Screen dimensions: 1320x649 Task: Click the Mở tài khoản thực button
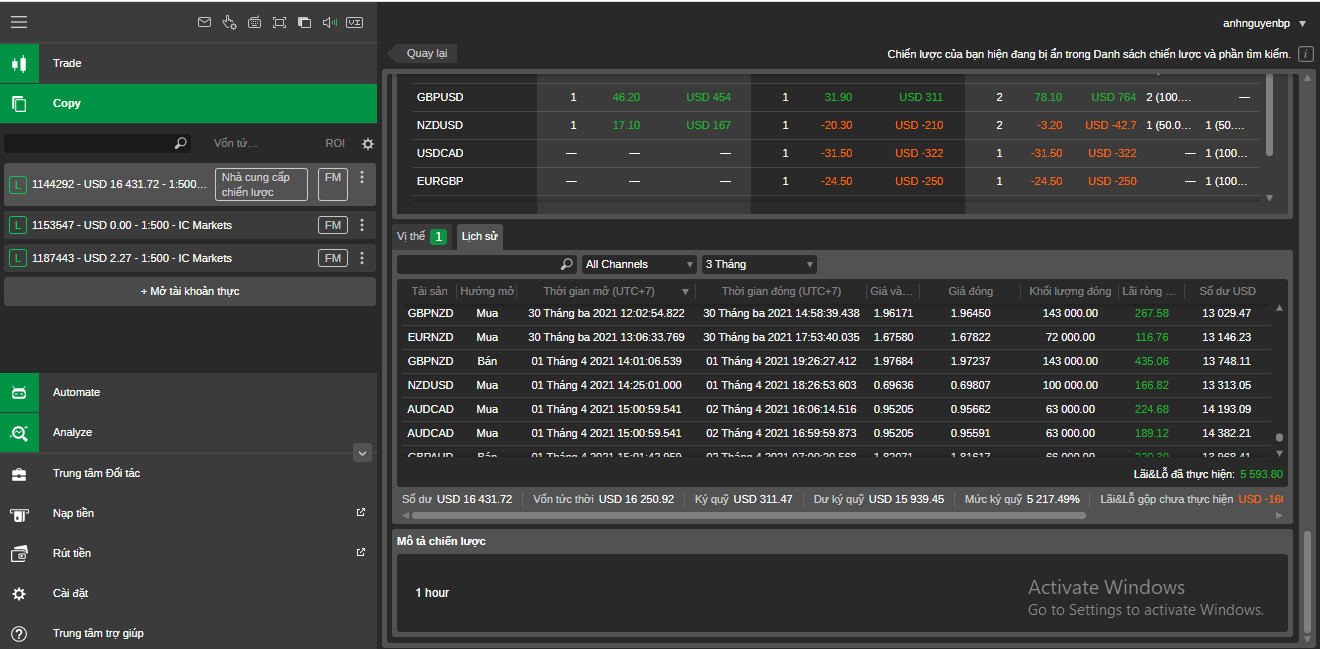point(189,291)
